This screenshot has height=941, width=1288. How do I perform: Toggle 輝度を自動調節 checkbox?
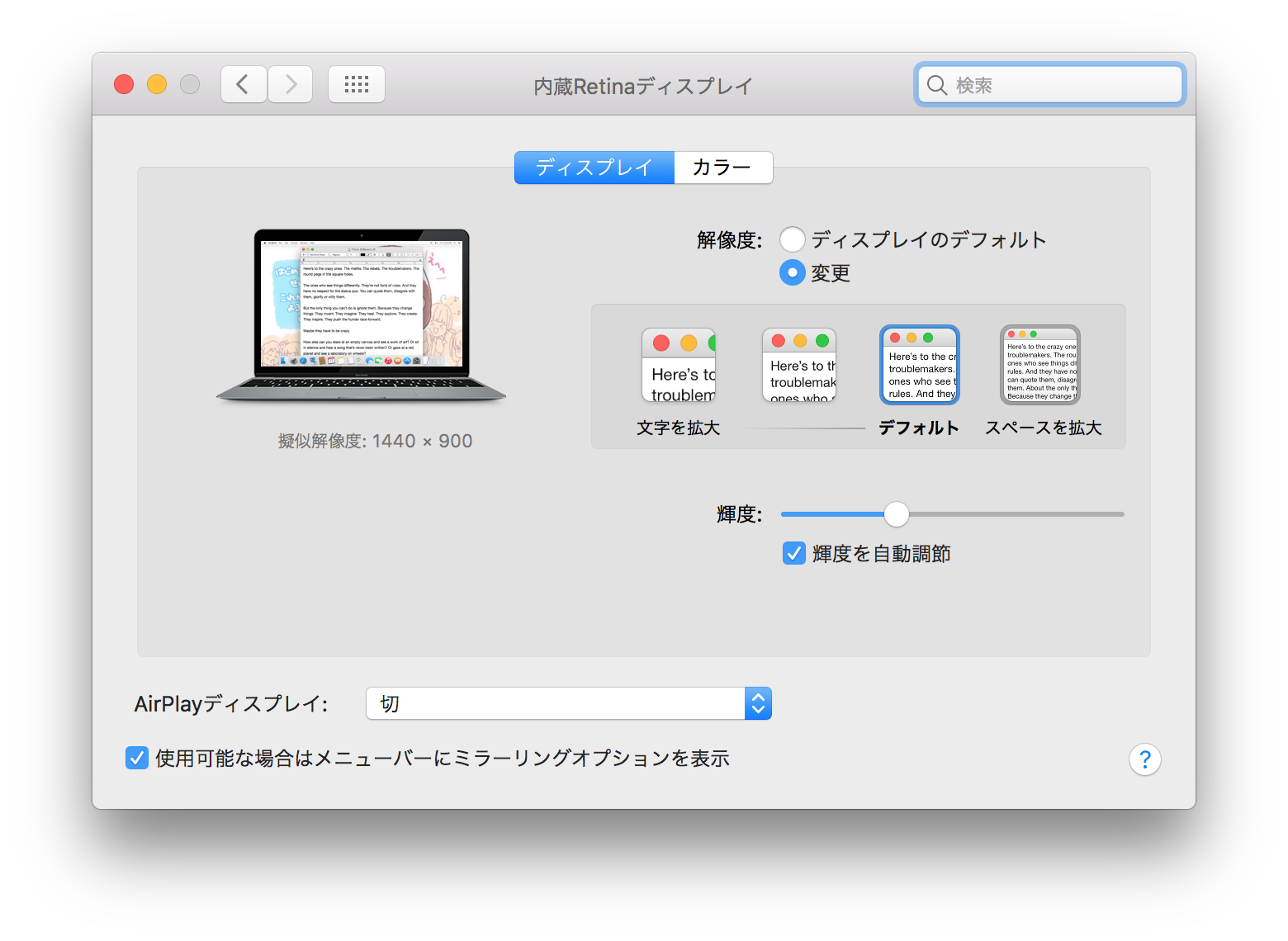pos(794,553)
